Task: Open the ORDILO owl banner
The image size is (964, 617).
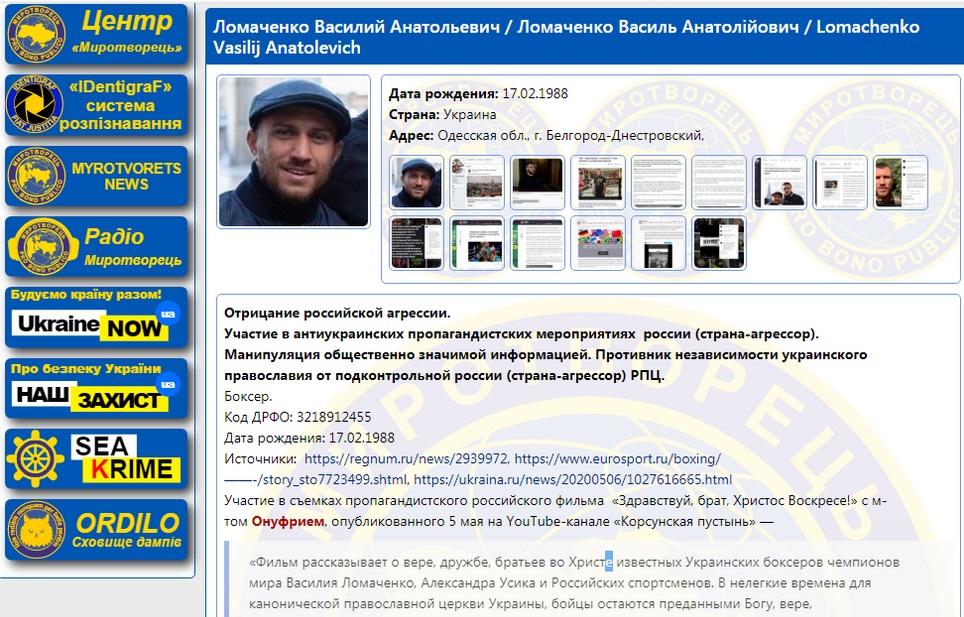Action: pos(96,530)
